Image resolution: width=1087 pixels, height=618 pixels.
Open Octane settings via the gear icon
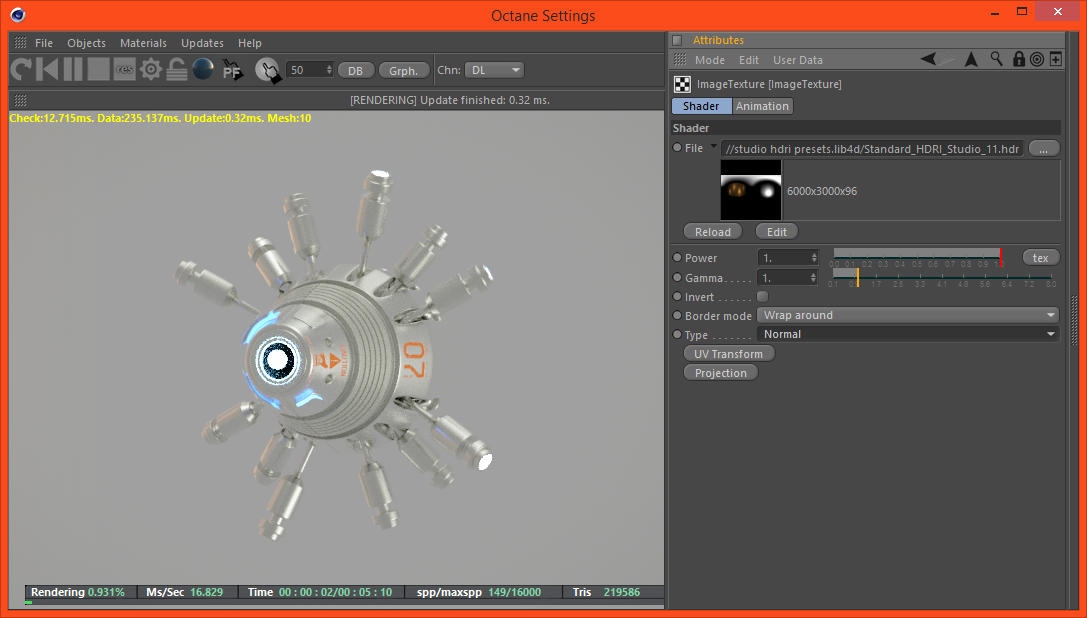[150, 70]
